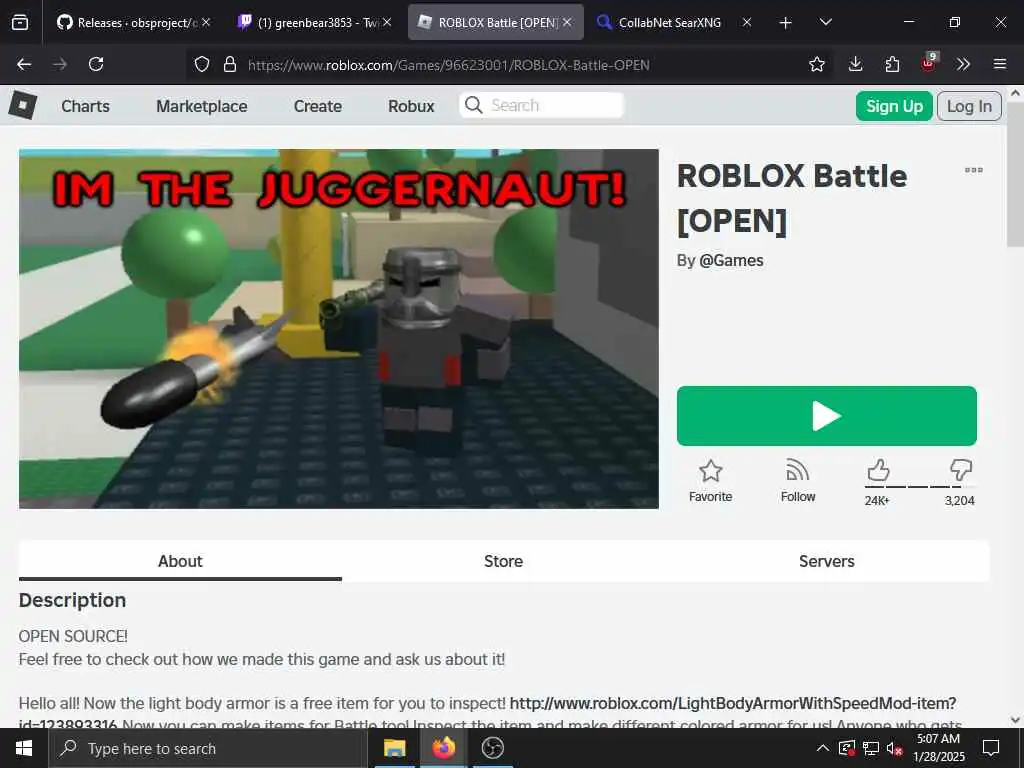Open Firefox View icon at tab bar start
Image resolution: width=1024 pixels, height=768 pixels.
(20, 22)
